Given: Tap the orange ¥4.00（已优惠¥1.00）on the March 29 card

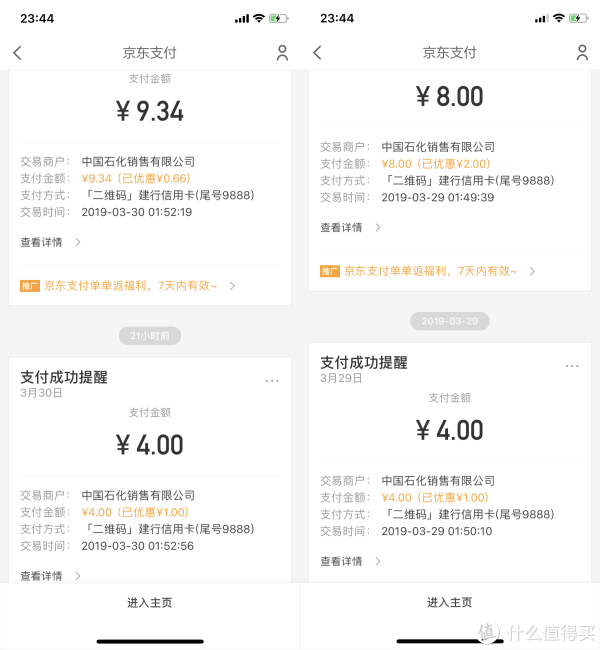Looking at the screenshot, I should tap(435, 497).
